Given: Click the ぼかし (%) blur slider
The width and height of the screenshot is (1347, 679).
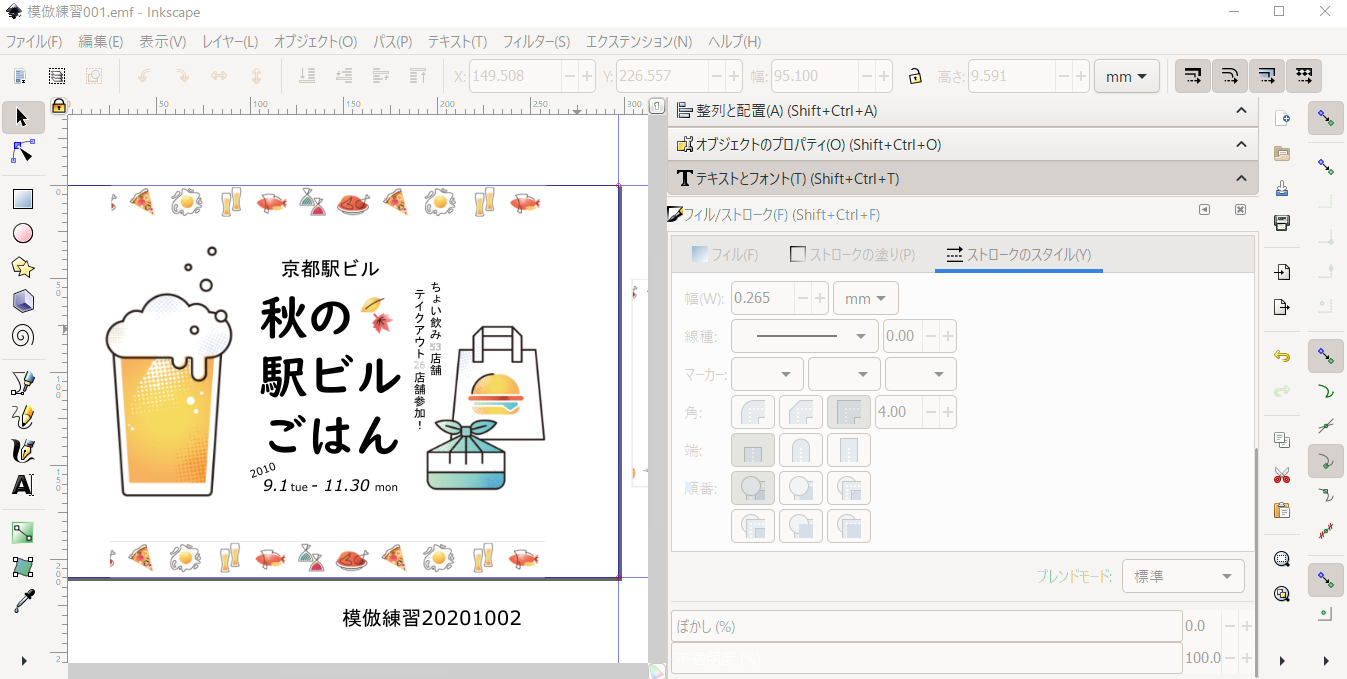Looking at the screenshot, I should 926,627.
